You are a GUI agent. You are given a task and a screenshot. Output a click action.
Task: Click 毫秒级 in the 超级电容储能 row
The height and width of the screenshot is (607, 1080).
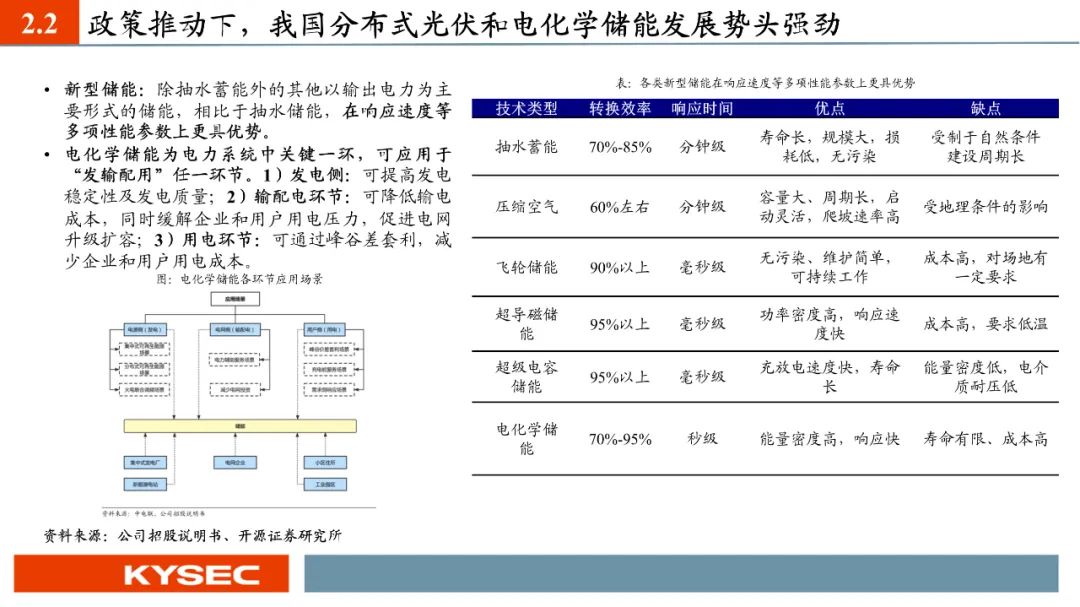tap(702, 378)
